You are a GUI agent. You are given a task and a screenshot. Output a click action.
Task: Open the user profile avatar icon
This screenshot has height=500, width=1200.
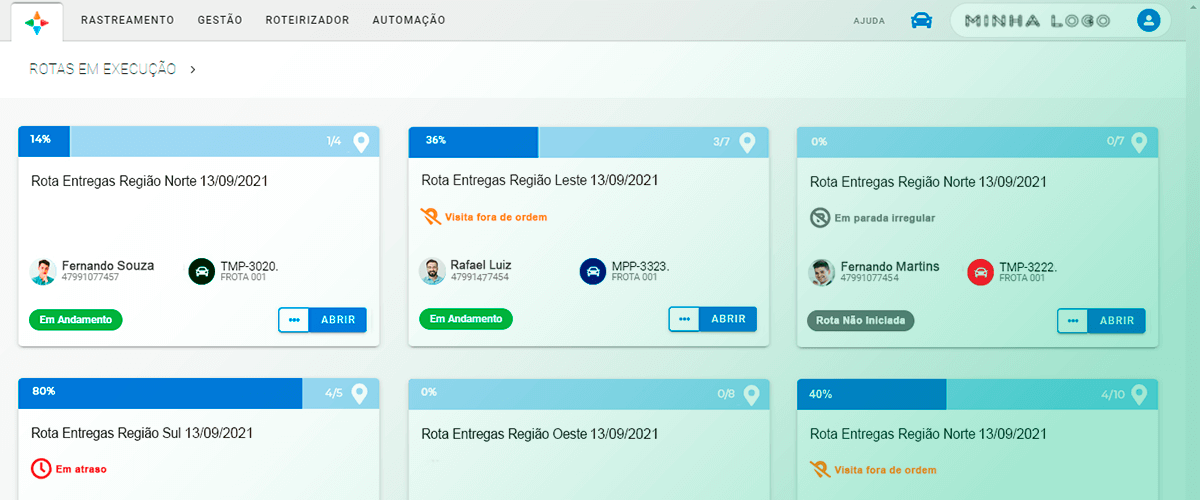point(1148,20)
